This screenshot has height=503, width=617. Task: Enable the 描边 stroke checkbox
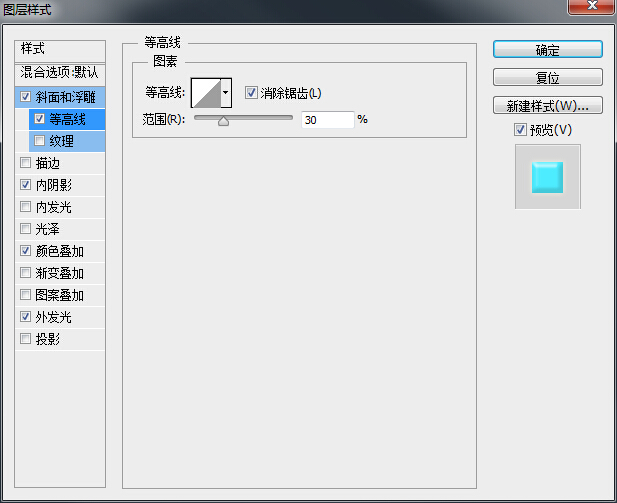click(x=25, y=163)
